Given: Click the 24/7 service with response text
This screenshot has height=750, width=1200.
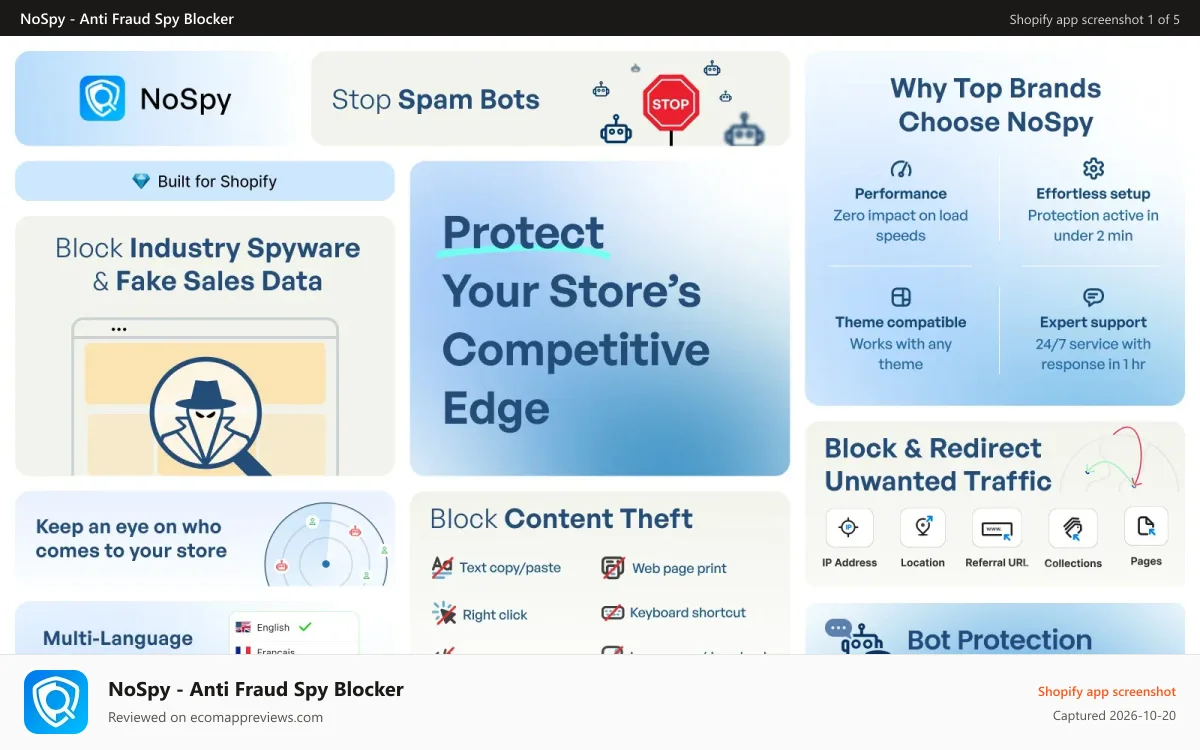Looking at the screenshot, I should (x=1093, y=354).
